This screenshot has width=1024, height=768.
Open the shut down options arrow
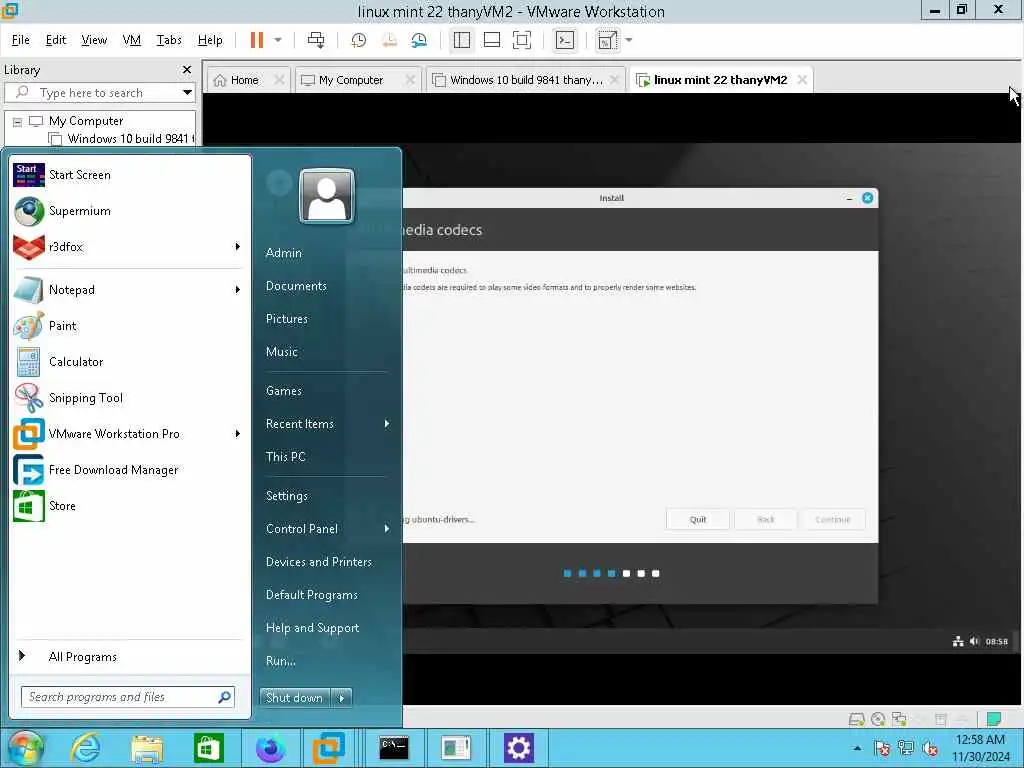click(x=342, y=697)
